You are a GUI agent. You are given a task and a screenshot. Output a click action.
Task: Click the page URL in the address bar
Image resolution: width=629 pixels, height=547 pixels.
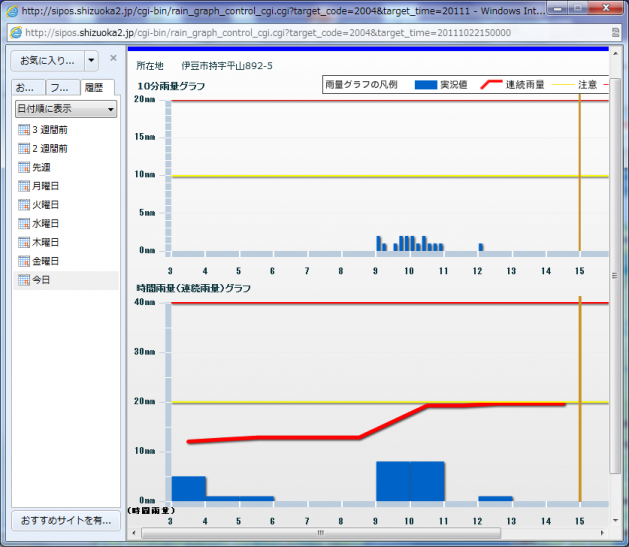[x=268, y=33]
